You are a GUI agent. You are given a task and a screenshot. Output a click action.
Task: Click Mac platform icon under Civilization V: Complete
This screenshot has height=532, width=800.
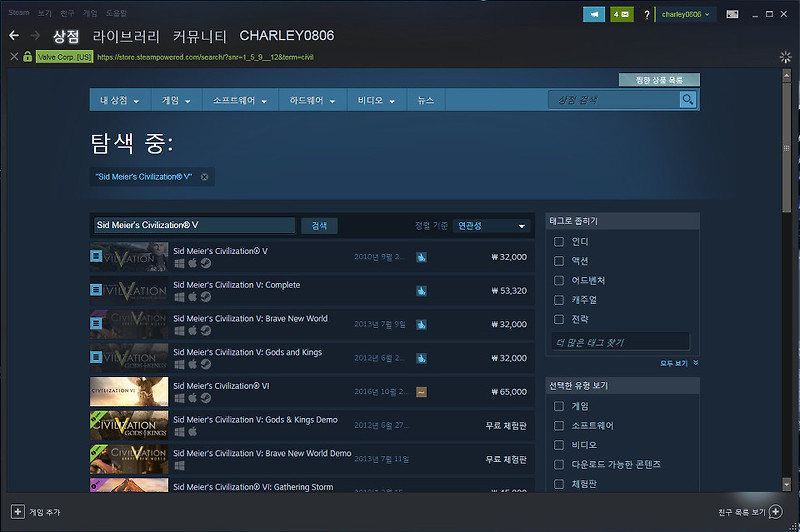pyautogui.click(x=192, y=297)
